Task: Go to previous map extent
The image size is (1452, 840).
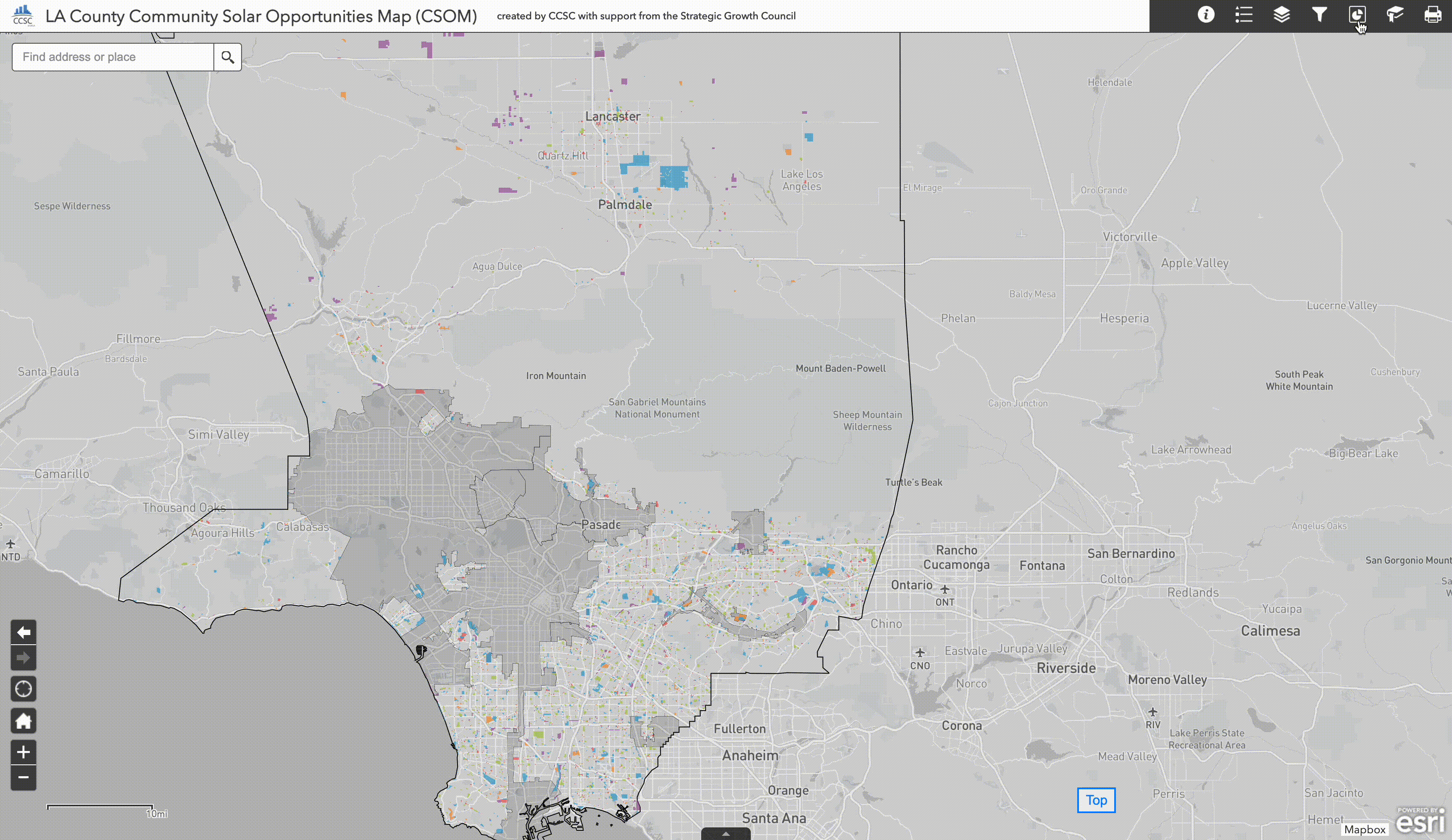Action: coord(23,632)
